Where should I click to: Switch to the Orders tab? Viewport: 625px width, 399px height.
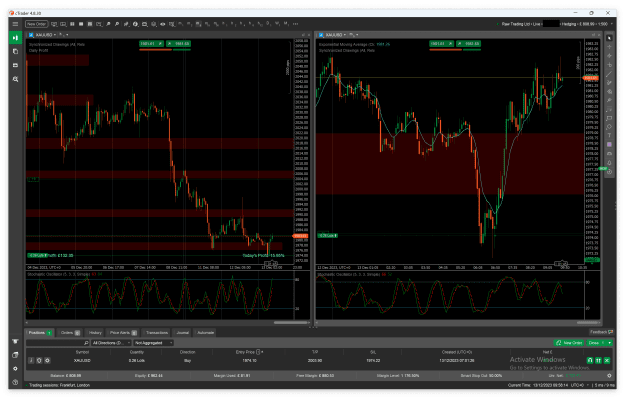pyautogui.click(x=70, y=332)
